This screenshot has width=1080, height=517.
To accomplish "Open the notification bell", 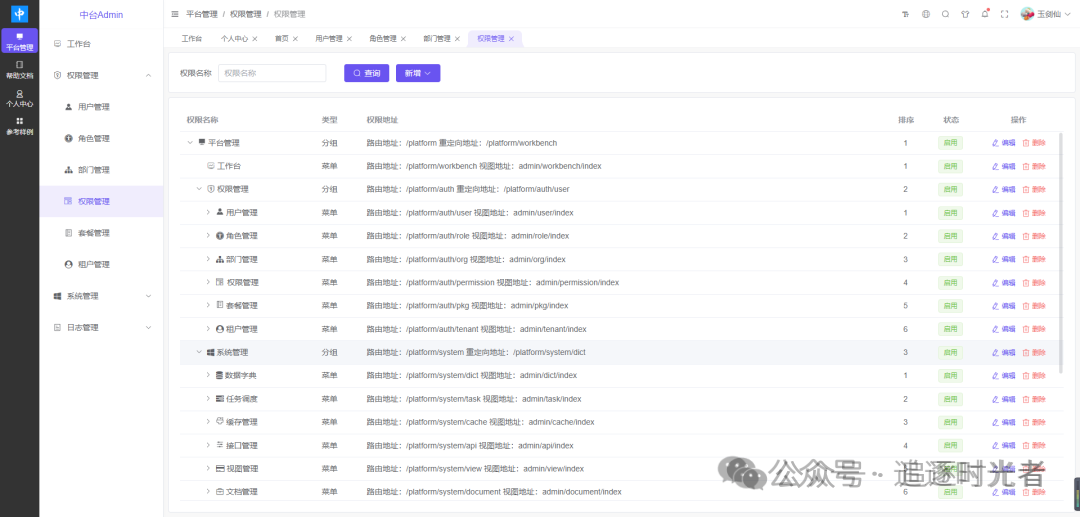I will tap(985, 14).
